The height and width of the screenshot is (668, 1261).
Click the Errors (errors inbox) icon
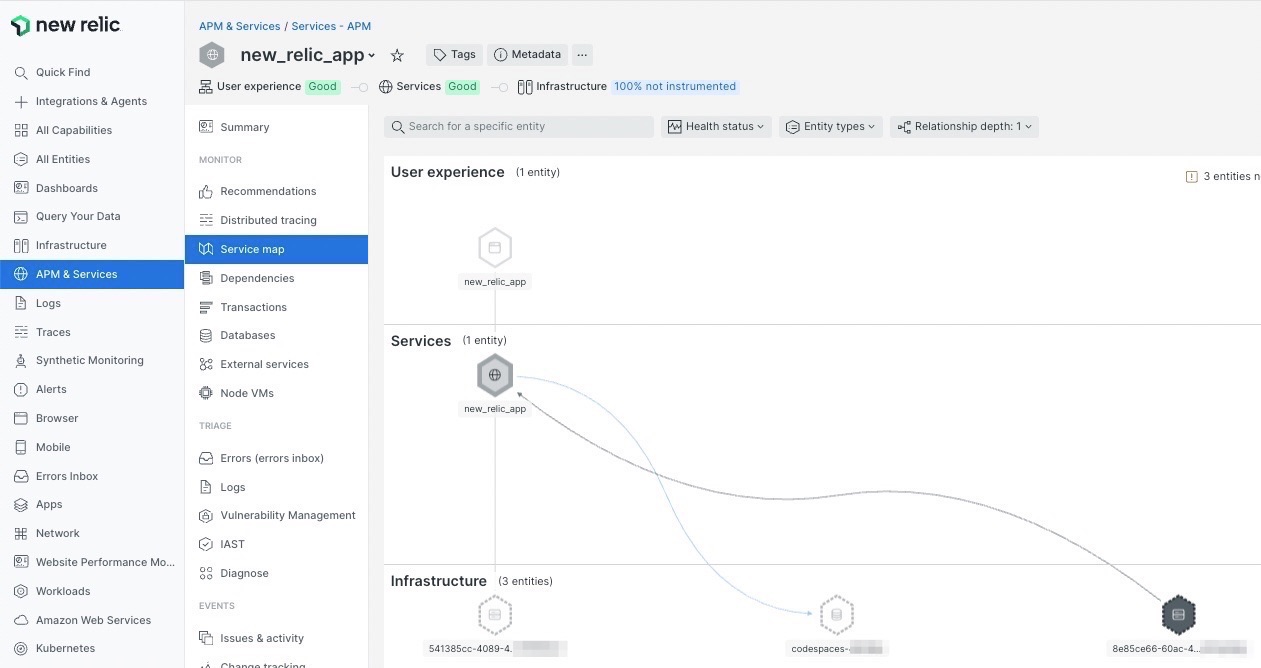click(206, 458)
